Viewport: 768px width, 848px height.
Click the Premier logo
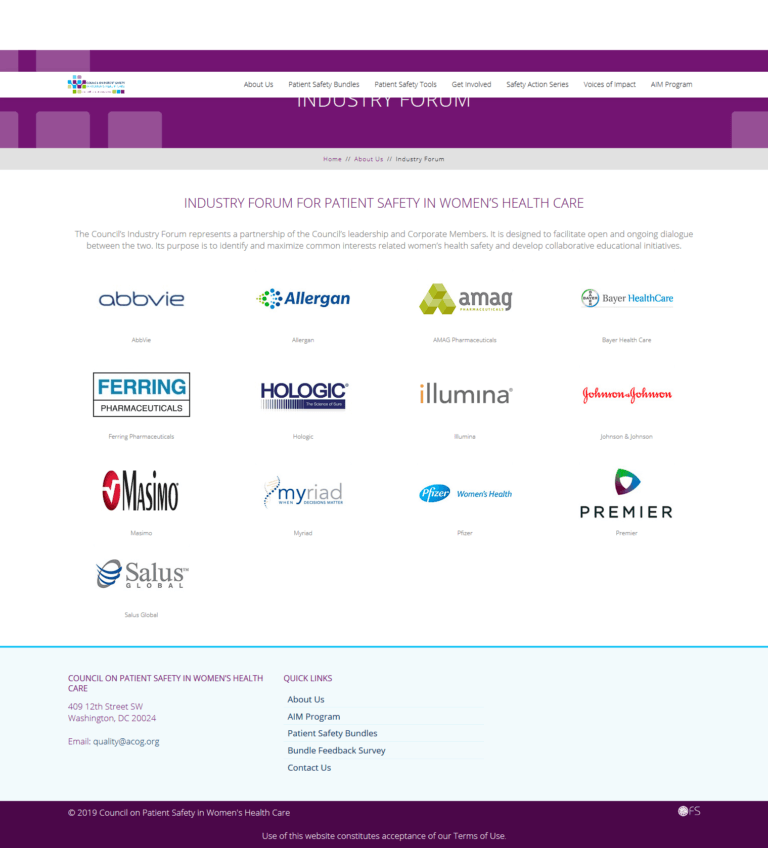point(626,493)
